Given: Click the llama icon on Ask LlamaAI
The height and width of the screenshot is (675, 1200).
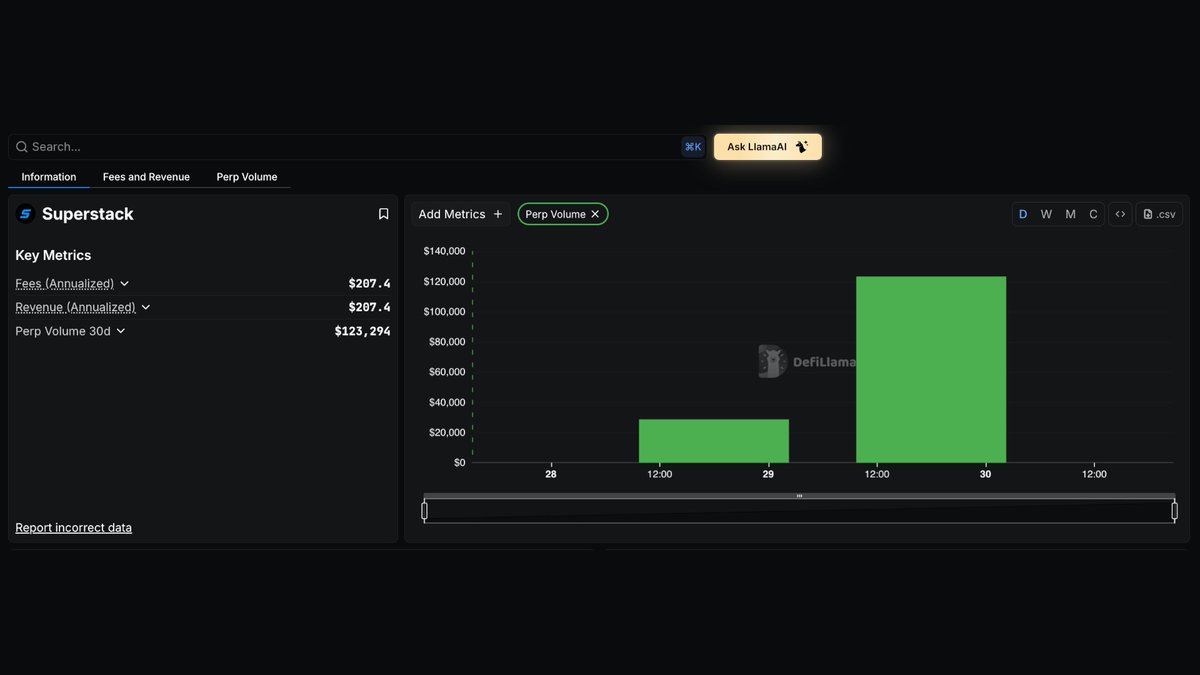Looking at the screenshot, I should click(801, 147).
